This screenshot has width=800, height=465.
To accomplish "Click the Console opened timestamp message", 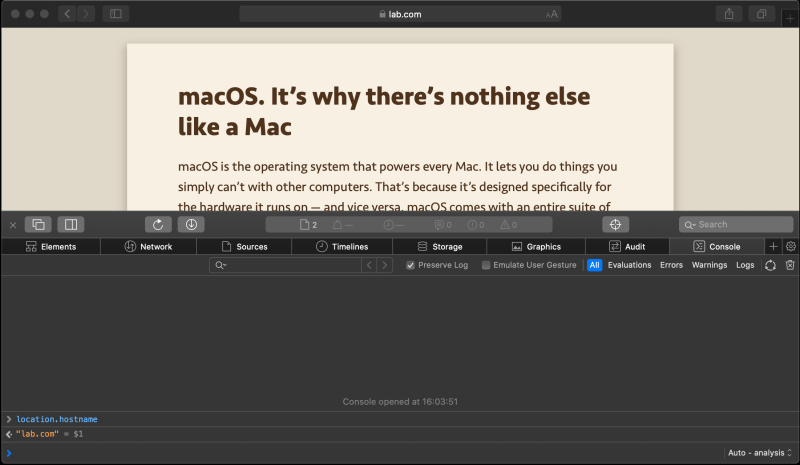I will pyautogui.click(x=400, y=402).
